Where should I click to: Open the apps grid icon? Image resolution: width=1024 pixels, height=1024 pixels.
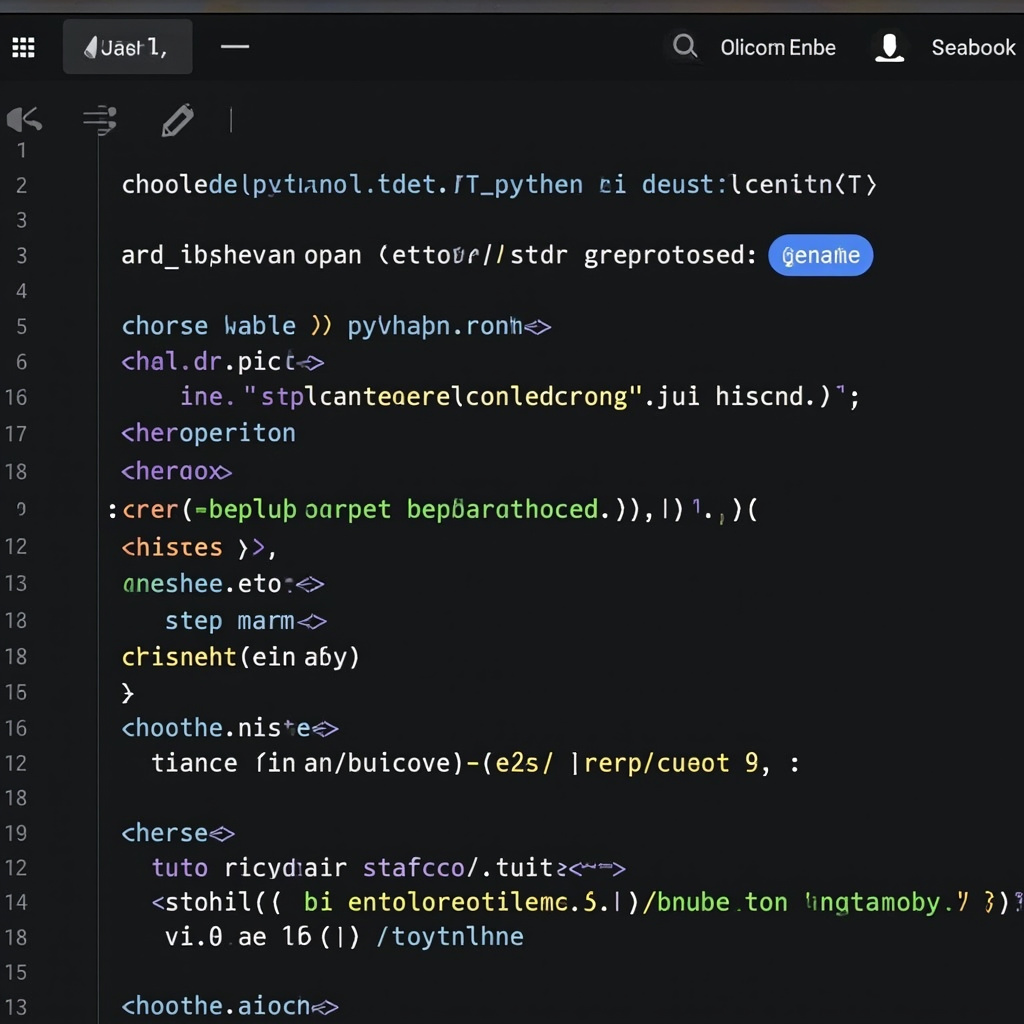pos(24,48)
